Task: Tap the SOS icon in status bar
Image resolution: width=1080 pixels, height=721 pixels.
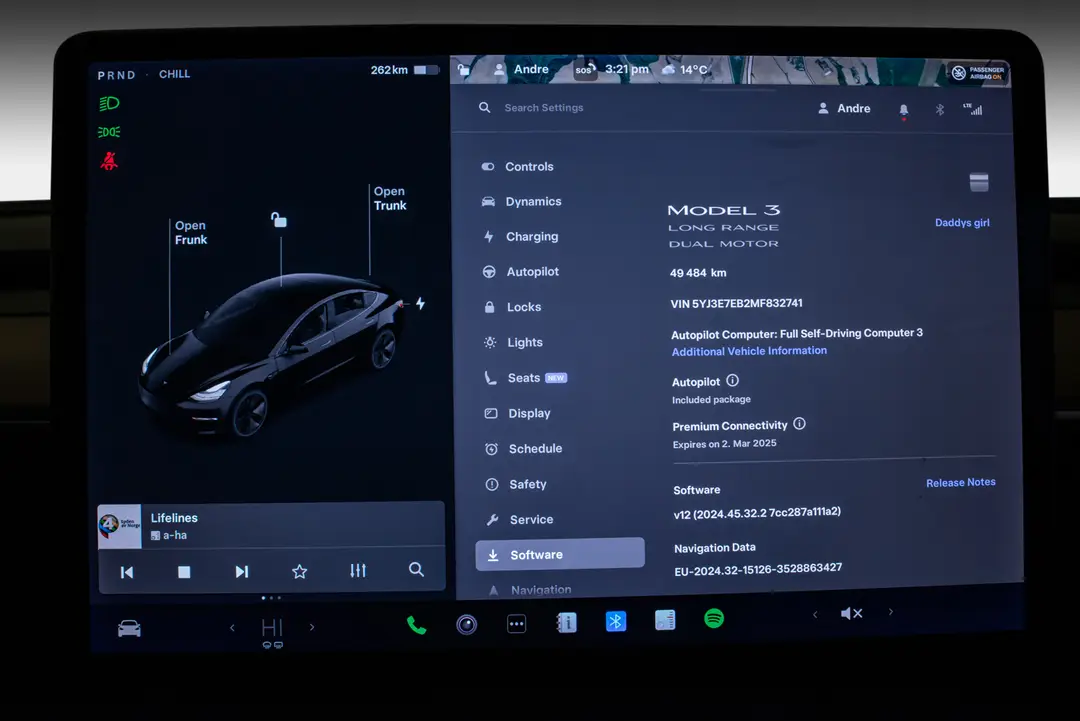Action: coord(585,70)
